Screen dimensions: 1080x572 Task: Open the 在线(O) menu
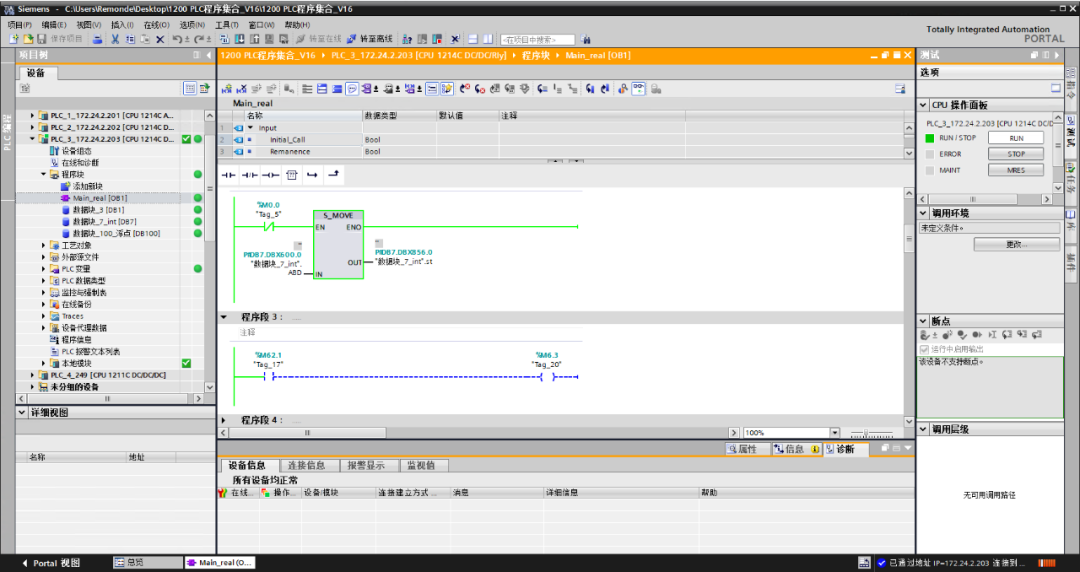(x=155, y=24)
